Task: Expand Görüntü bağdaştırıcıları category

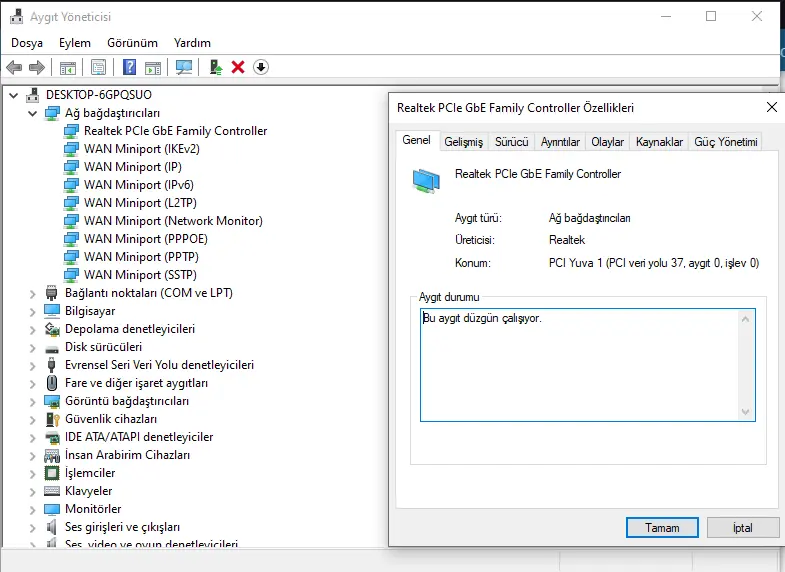Action: coord(33,402)
